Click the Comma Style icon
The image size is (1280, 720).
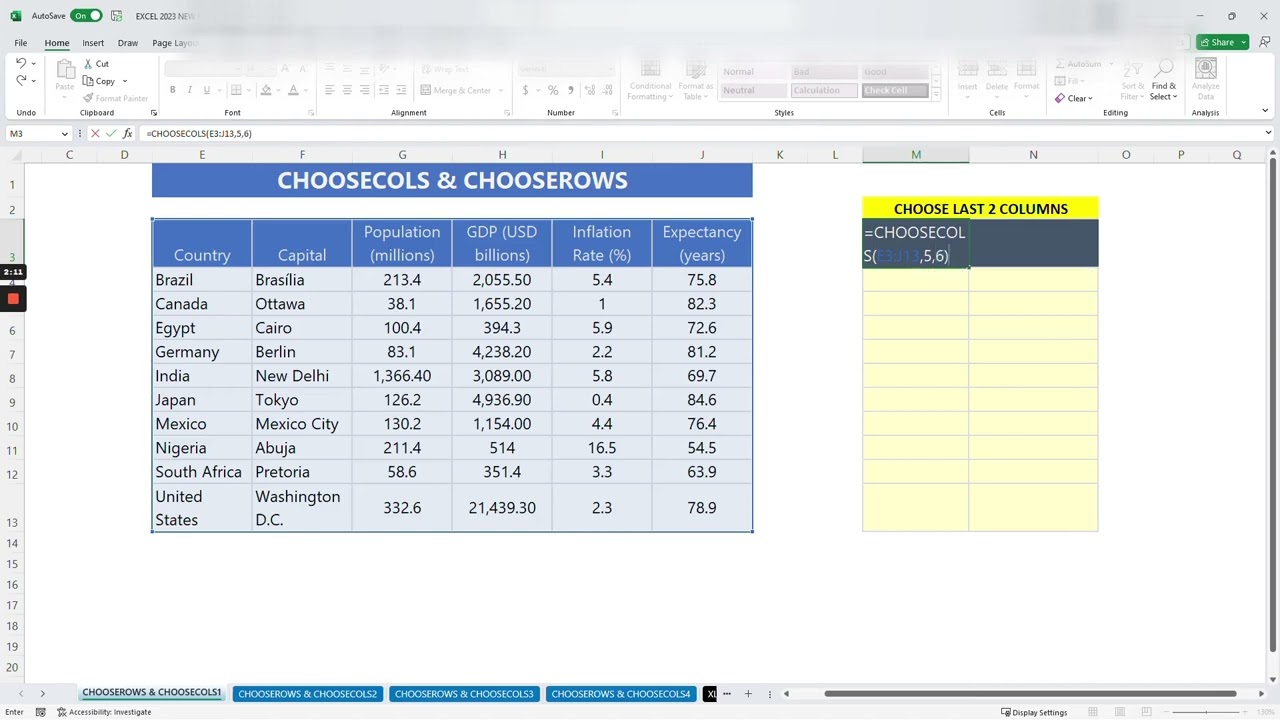tap(571, 90)
